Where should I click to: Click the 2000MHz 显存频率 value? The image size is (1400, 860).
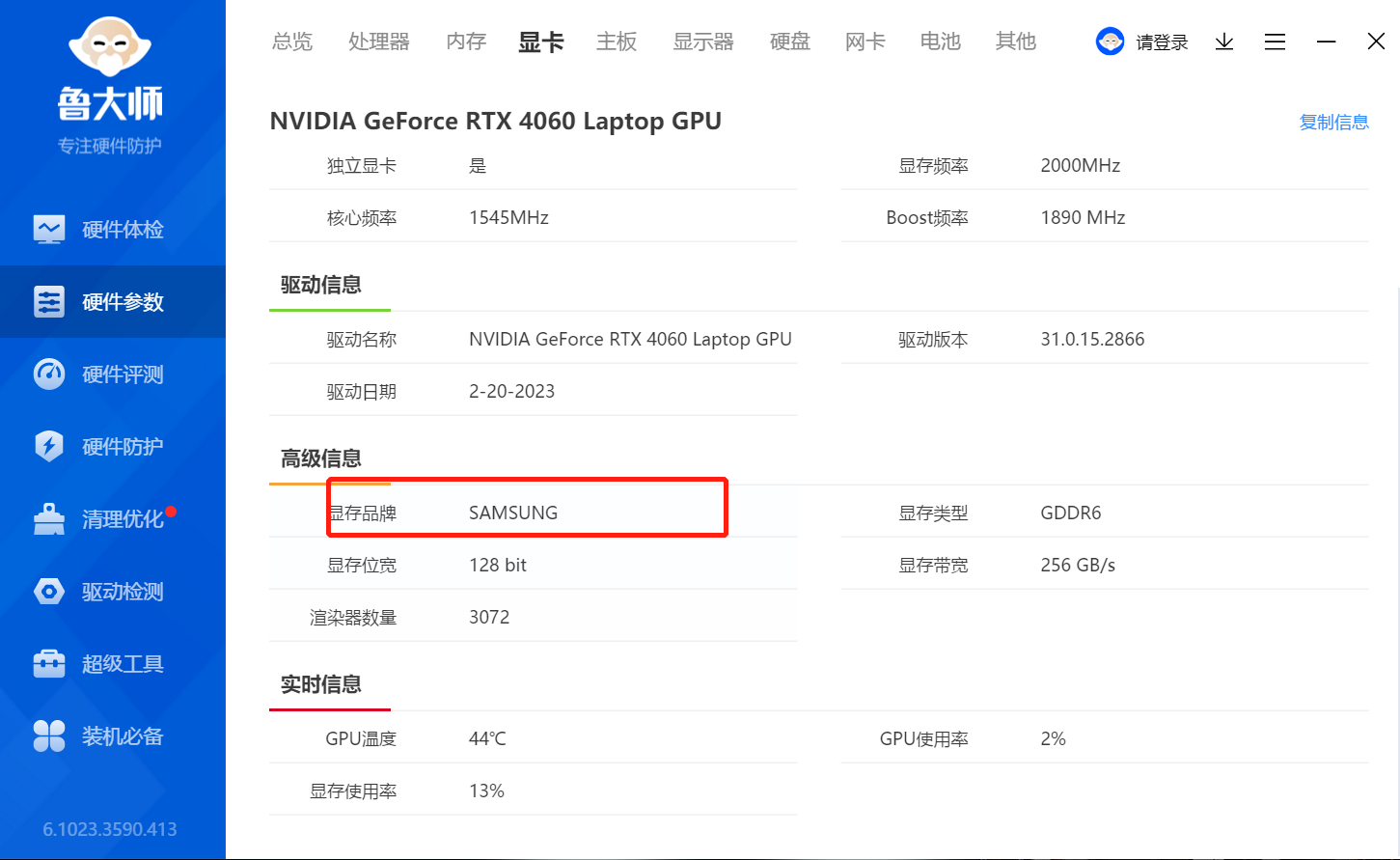coord(1081,165)
